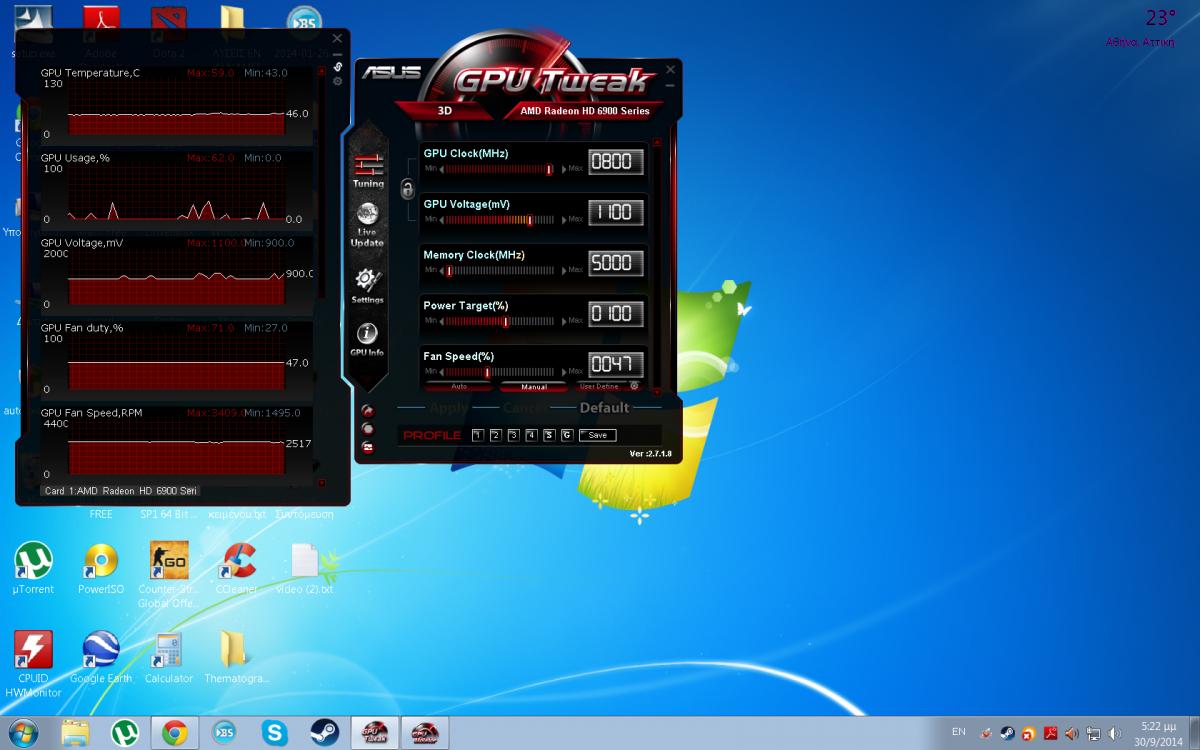Open the video (2).txt desktop file
Image resolution: width=1200 pixels, height=750 pixels.
[x=304, y=568]
